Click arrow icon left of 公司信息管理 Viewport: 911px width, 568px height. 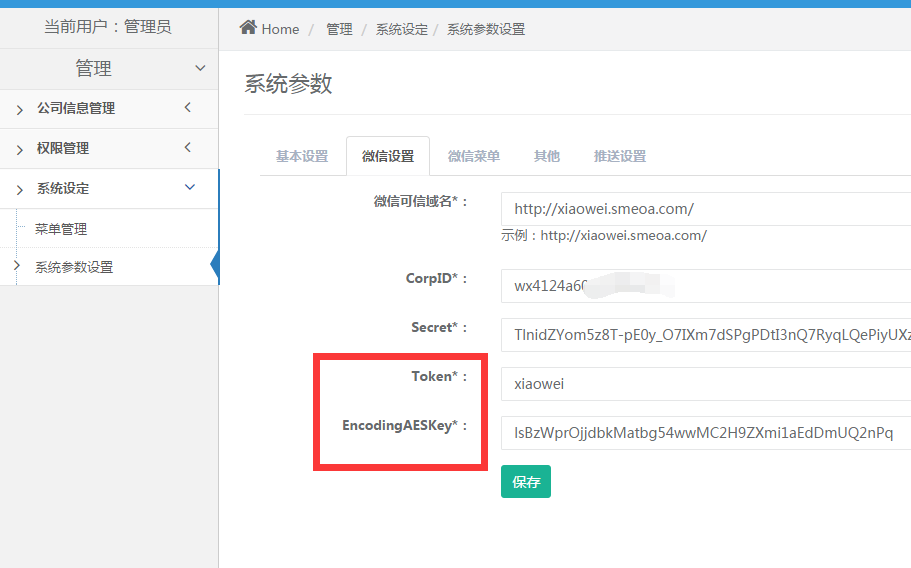pyautogui.click(x=19, y=109)
